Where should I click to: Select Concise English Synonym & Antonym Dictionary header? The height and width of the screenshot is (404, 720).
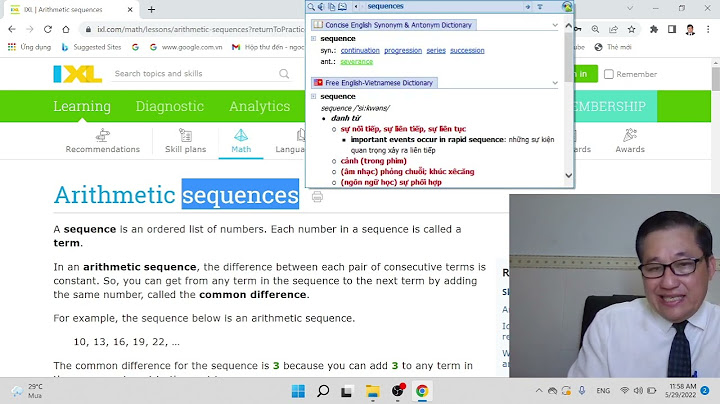(x=394, y=25)
